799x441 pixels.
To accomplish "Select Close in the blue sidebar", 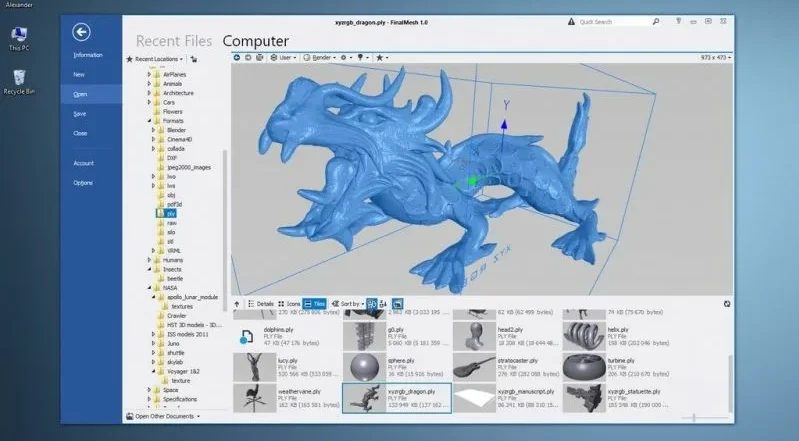I will [80, 134].
